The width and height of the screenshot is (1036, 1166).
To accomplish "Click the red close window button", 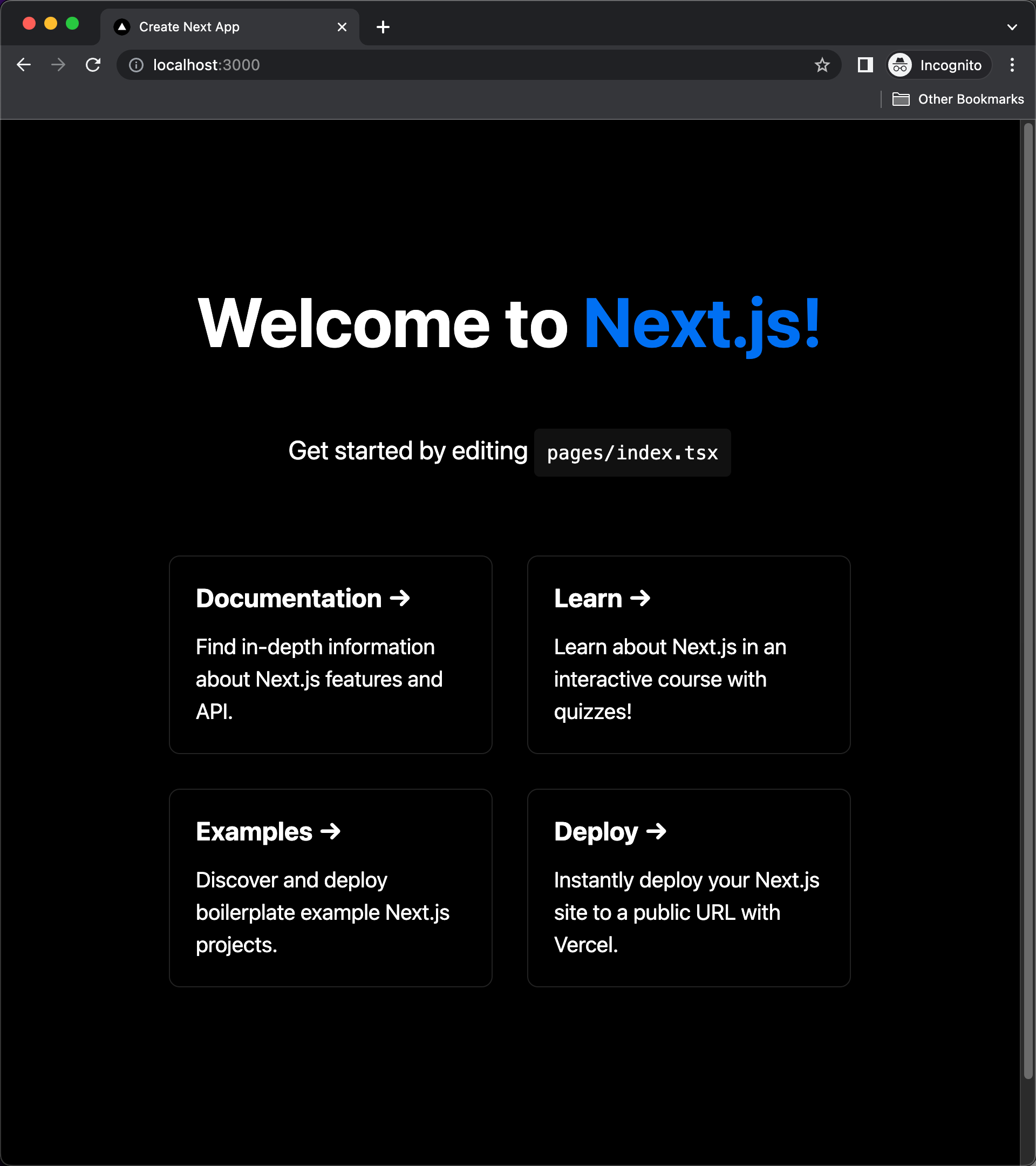I will coord(29,23).
